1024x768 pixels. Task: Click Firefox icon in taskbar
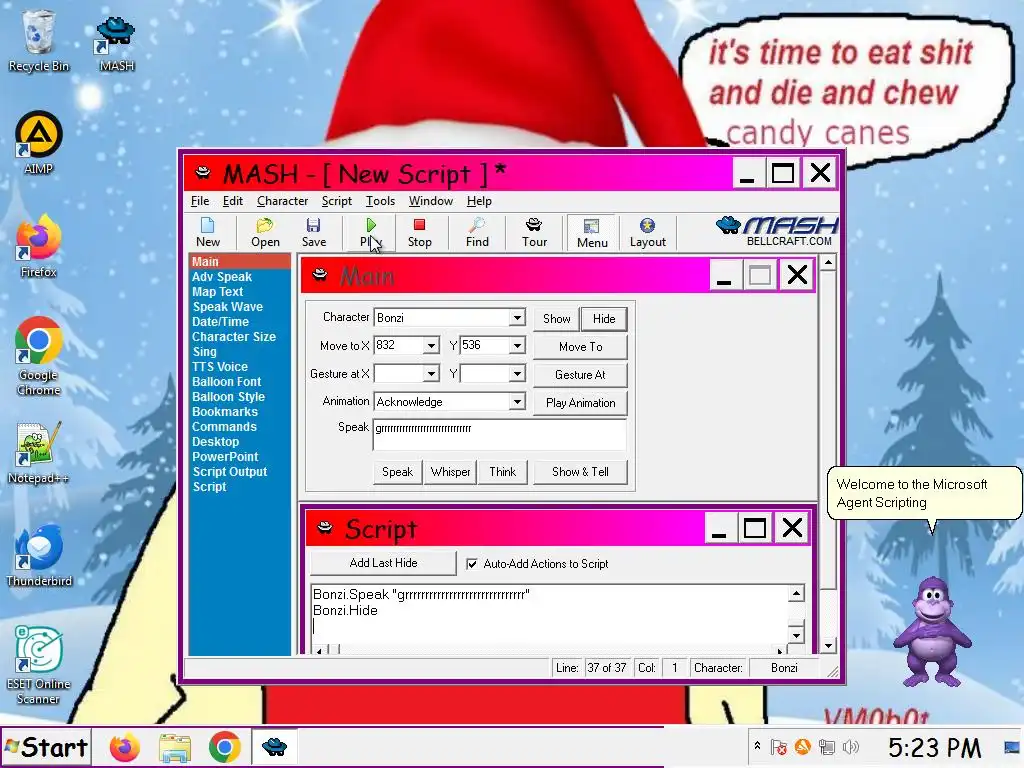coord(124,747)
